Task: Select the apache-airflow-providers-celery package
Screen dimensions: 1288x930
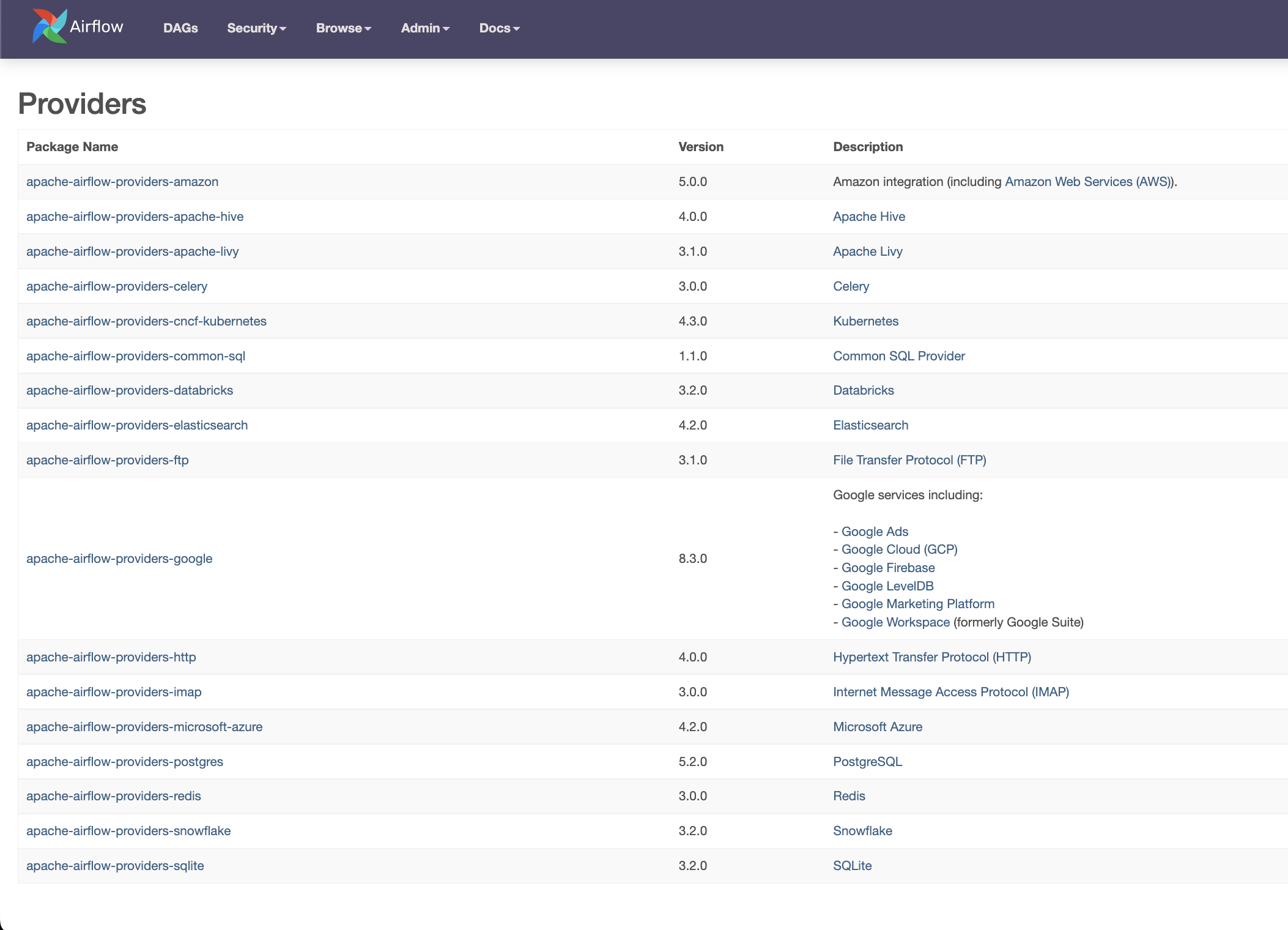Action: [x=116, y=286]
